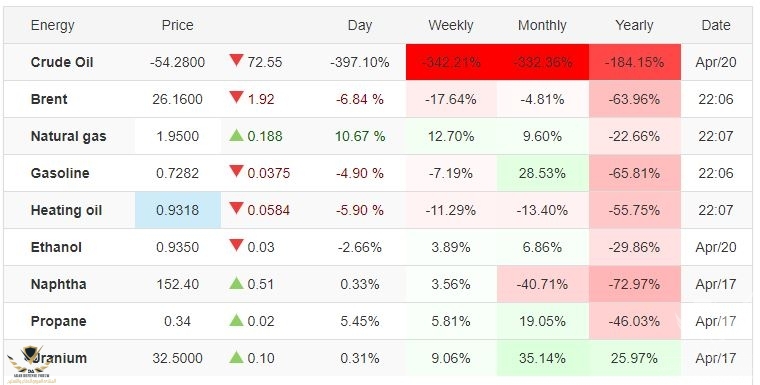Select the Ethanol row label
The height and width of the screenshot is (385, 760).
click(x=56, y=247)
